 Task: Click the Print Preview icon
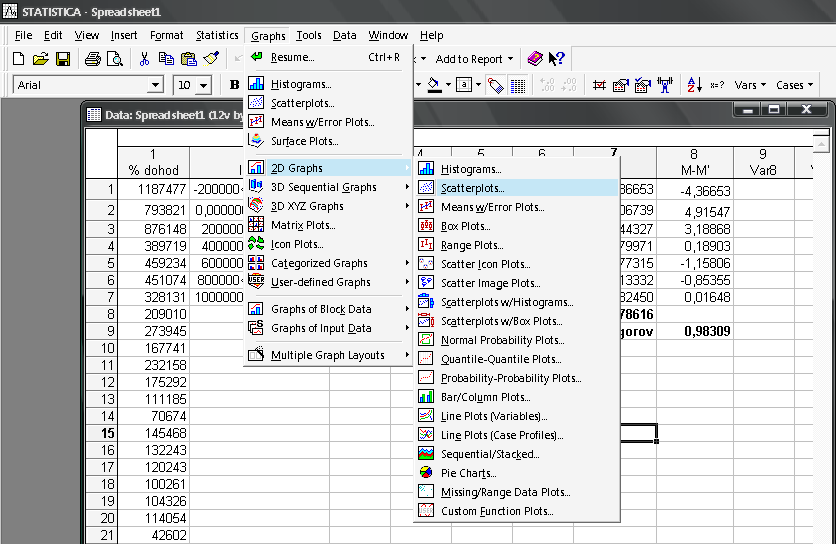[115, 59]
